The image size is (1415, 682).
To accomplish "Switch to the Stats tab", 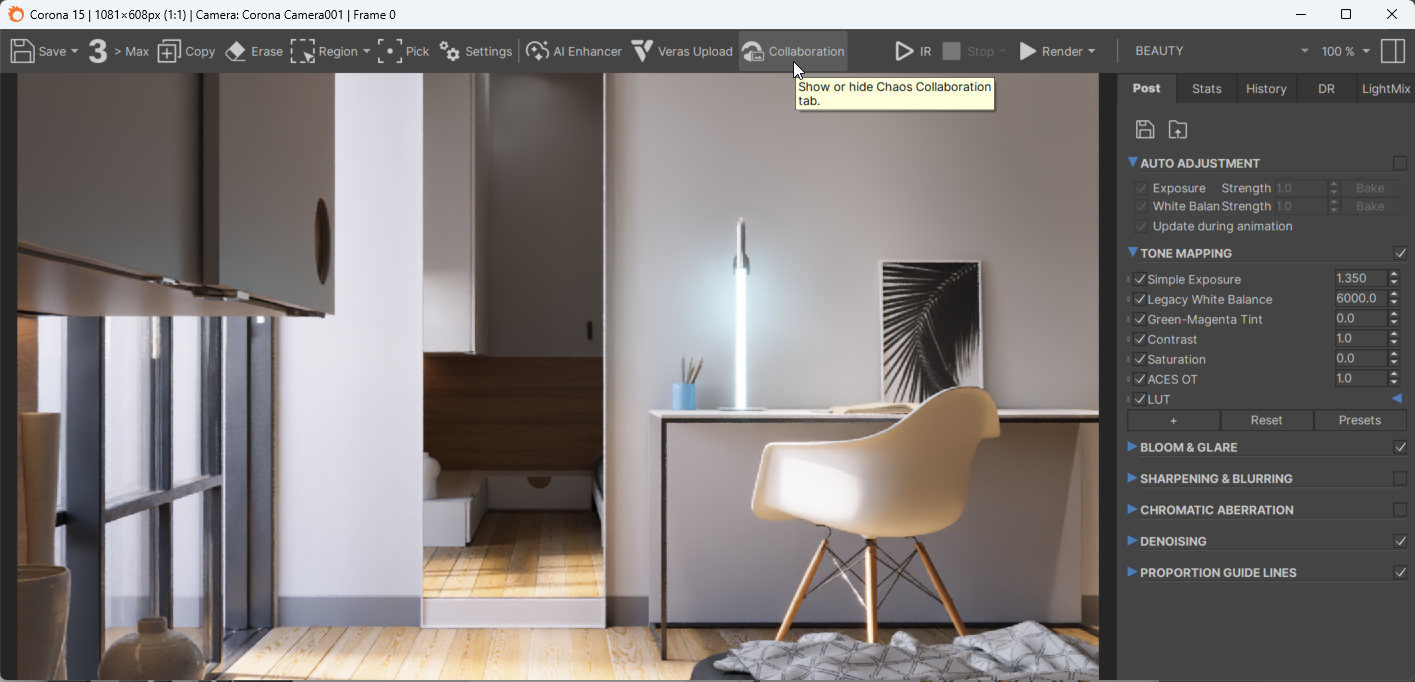I will [1207, 88].
